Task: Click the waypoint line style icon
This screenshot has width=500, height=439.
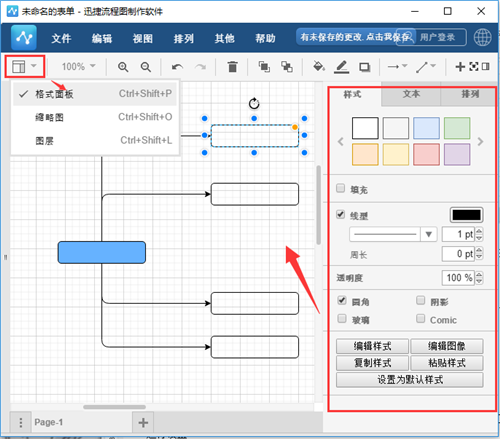Action: (422, 67)
